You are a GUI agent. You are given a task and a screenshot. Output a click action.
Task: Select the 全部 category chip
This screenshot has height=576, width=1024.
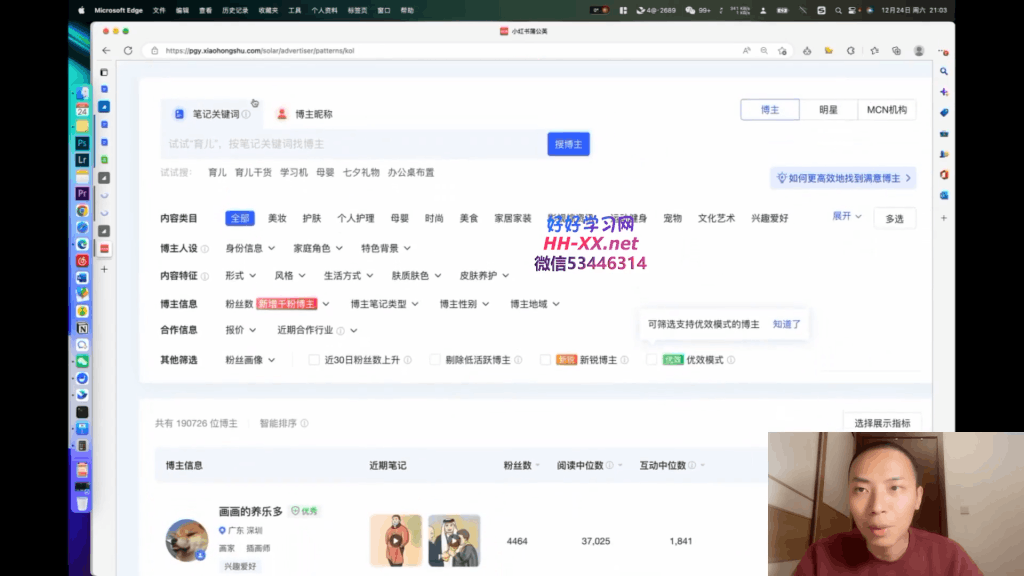click(x=240, y=219)
